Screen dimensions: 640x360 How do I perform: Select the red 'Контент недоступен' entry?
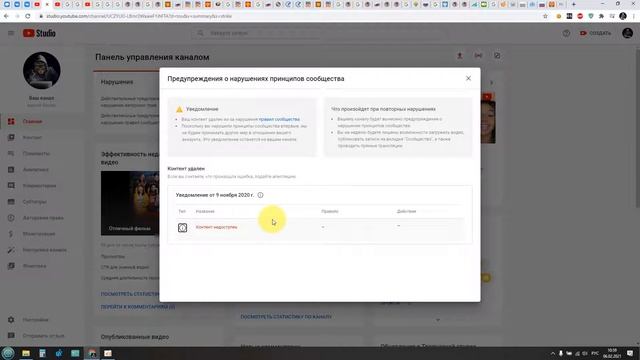[x=216, y=227]
